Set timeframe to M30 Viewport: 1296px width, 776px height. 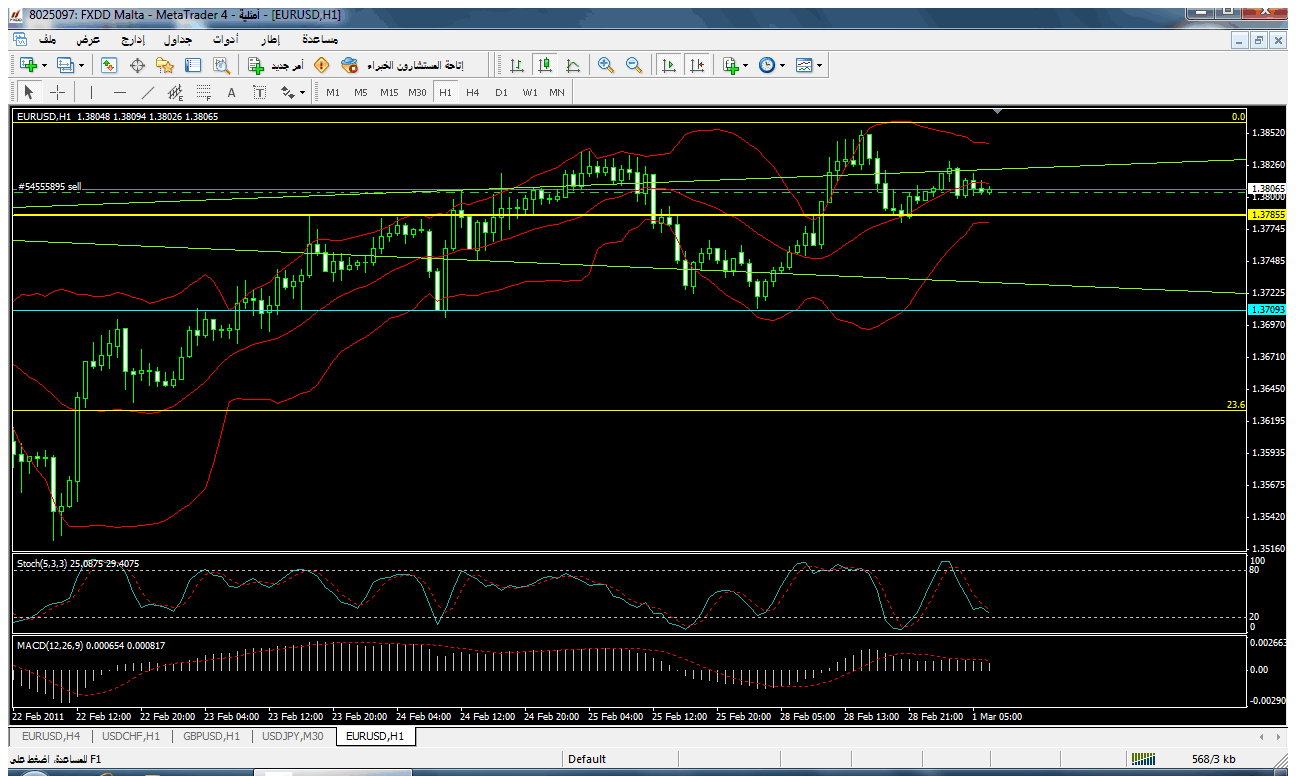click(x=417, y=92)
